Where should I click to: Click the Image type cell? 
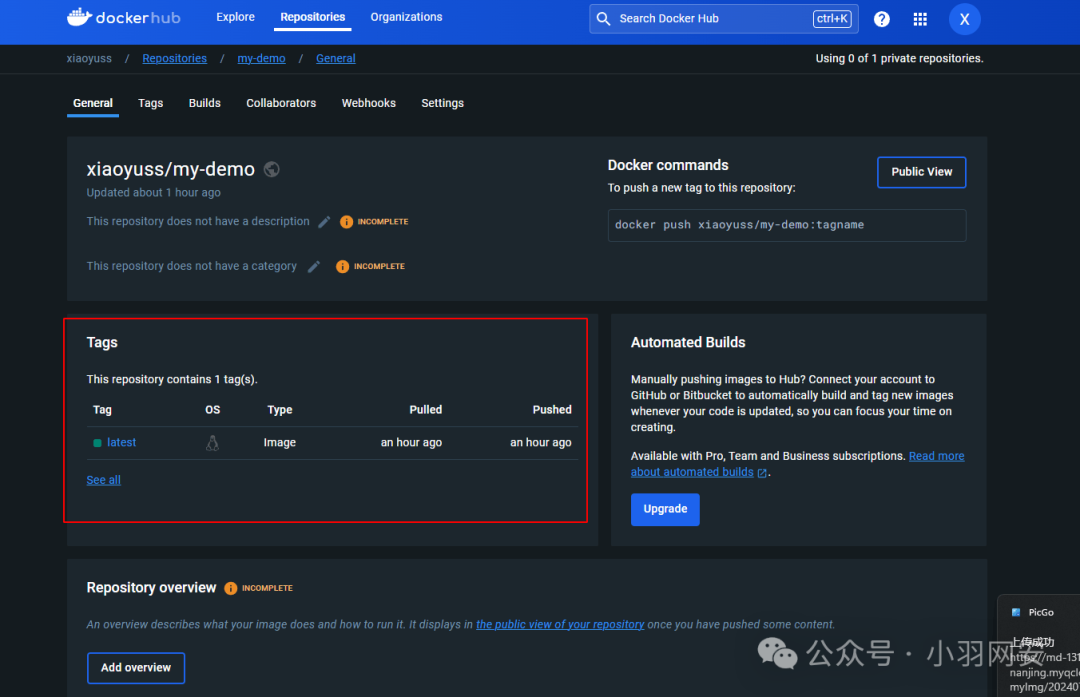(x=279, y=443)
